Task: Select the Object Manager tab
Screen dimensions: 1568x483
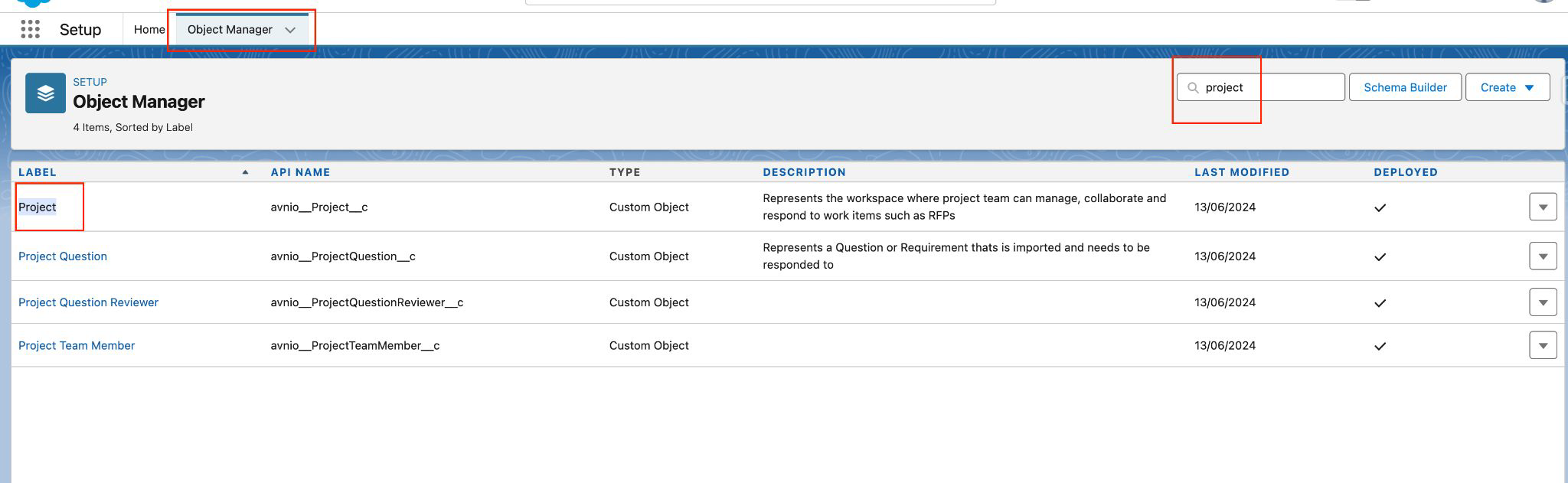Action: 230,30
